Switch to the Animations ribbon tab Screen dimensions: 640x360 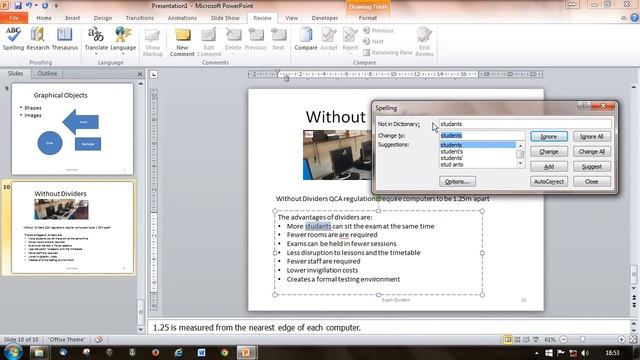(x=182, y=18)
